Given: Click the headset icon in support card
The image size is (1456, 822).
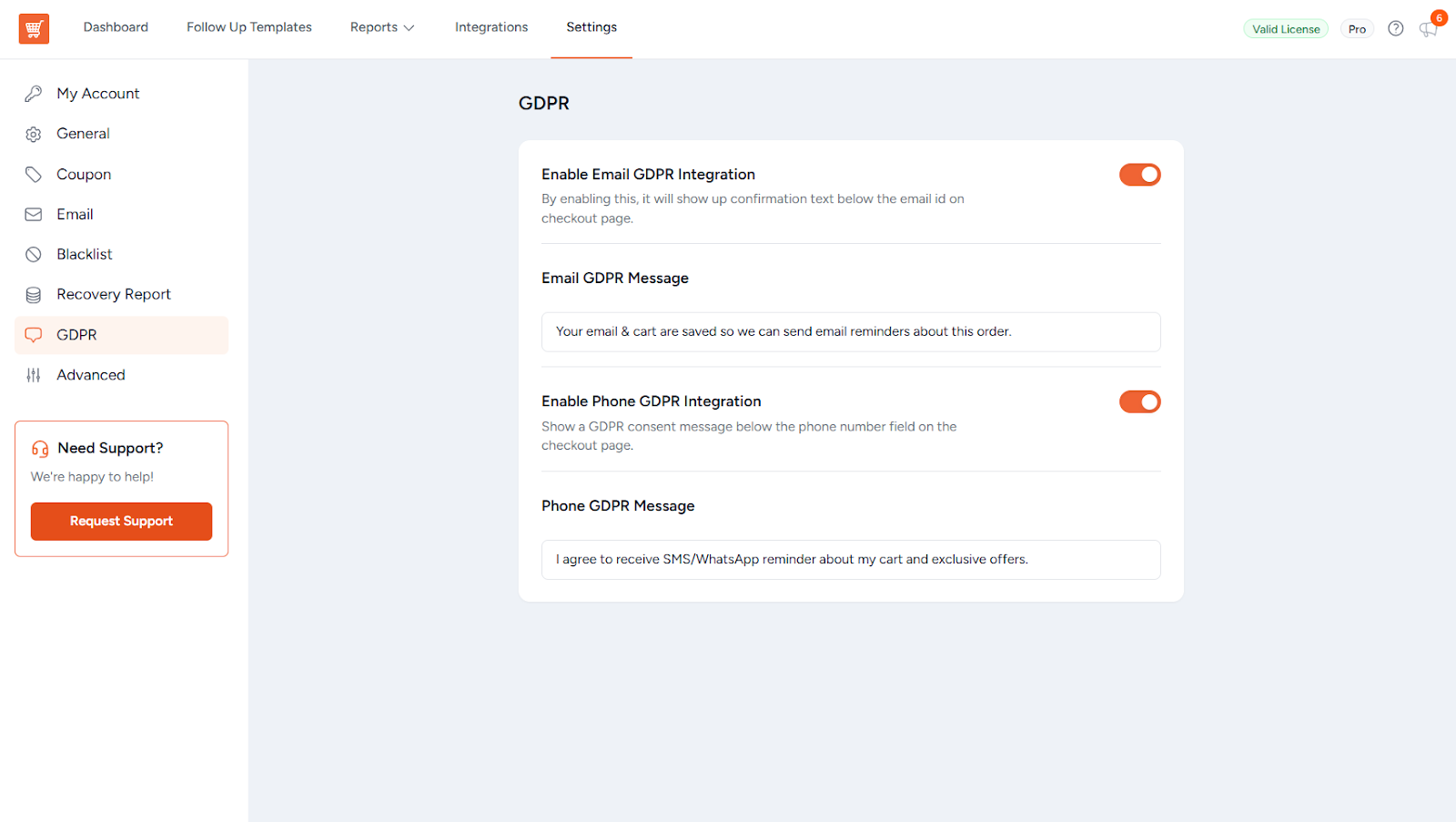Looking at the screenshot, I should pyautogui.click(x=39, y=448).
